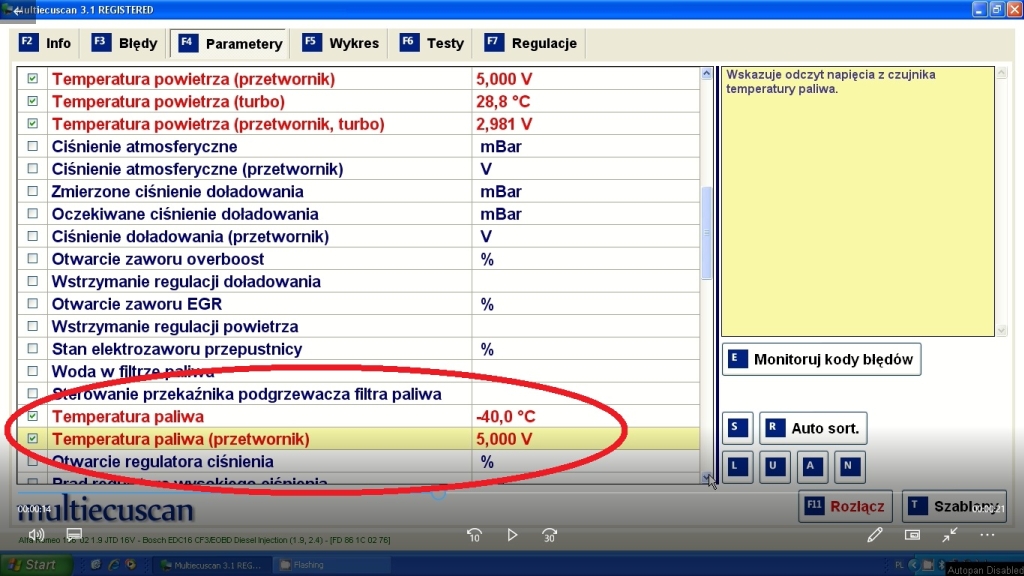Screen dimensions: 1024x576
Task: Click the parameter list scroll-down arrow
Action: click(x=707, y=477)
